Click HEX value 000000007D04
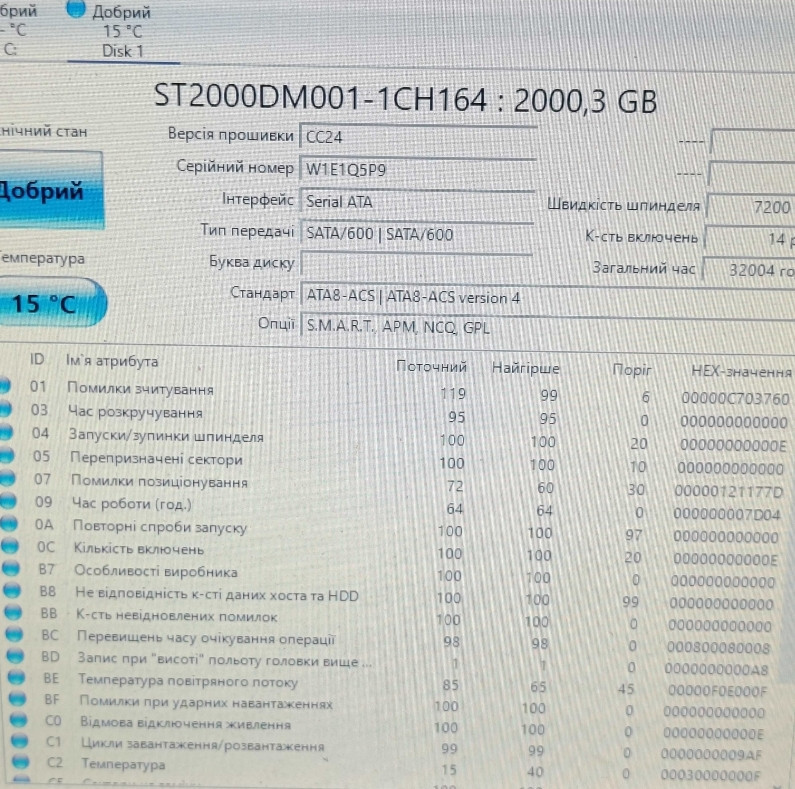The image size is (795, 789). (x=727, y=514)
